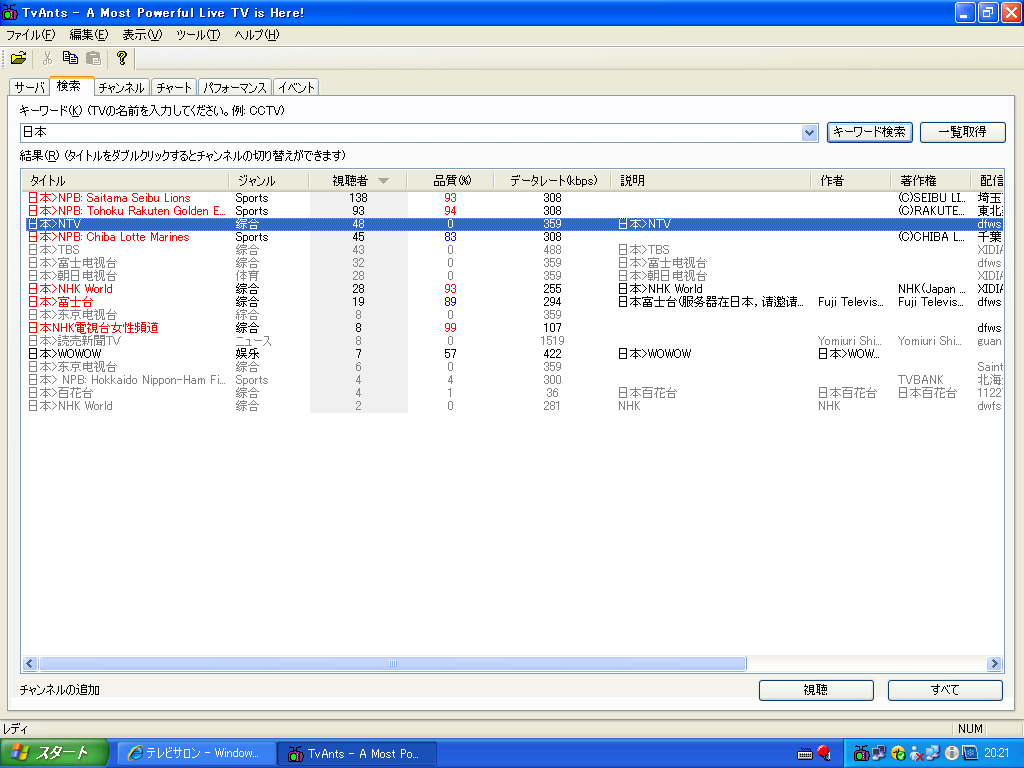Select the 日本>NPB: Saitama Seibu Lions row
1024x768 pixels.
[513, 198]
